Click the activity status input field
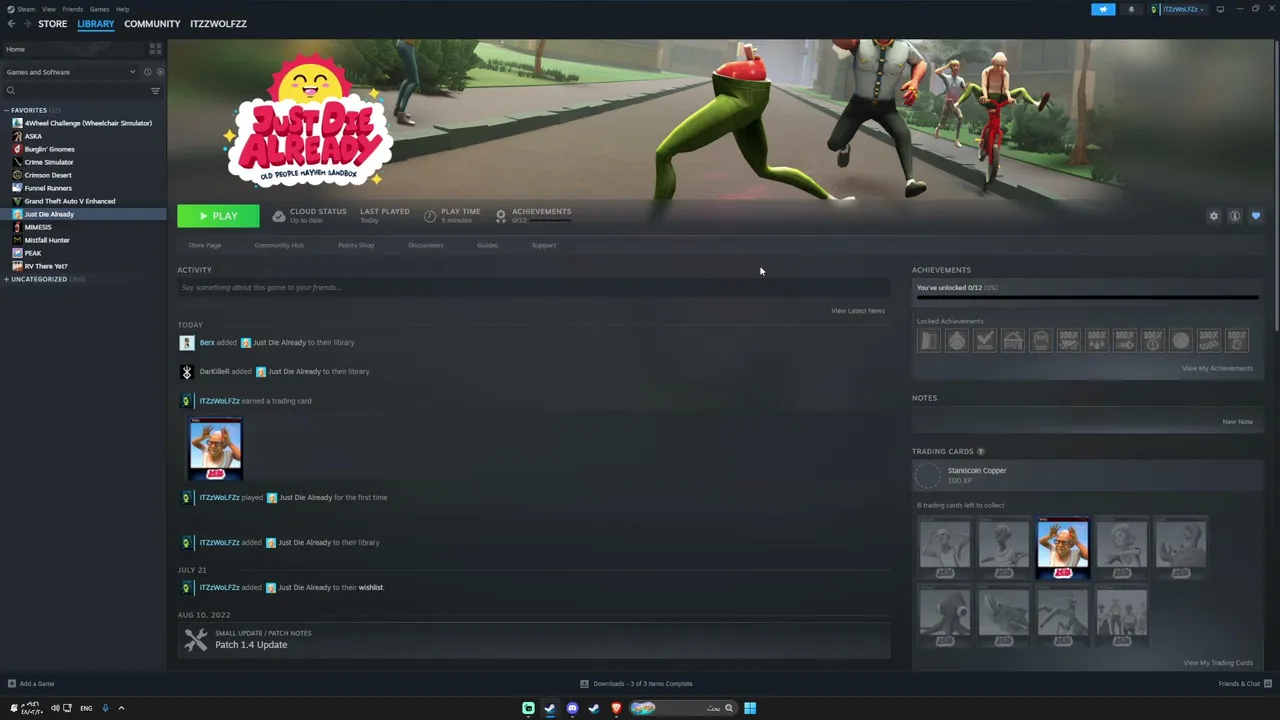The width and height of the screenshot is (1280, 720). tap(533, 288)
